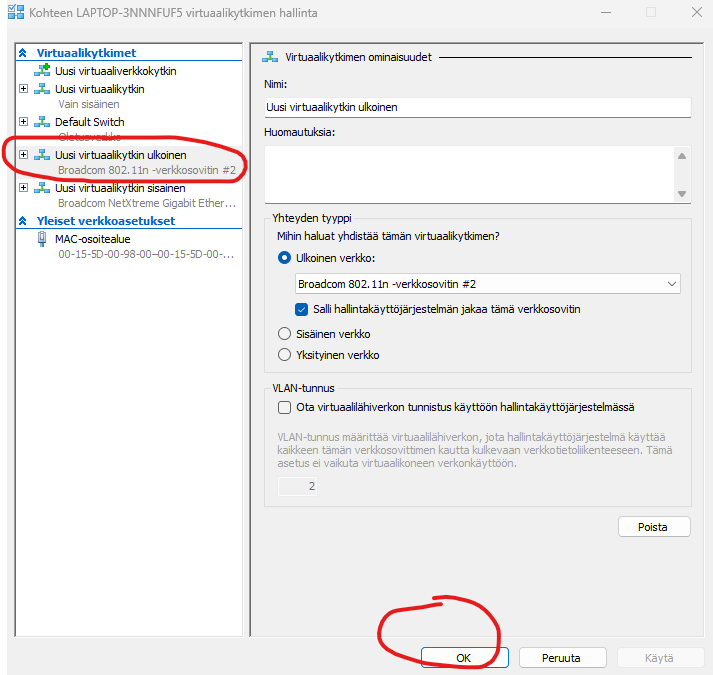Viewport: 713px width, 675px height.
Task: Click the Uusi virtuaalikytkin ulkoinen switch icon
Action: (42, 155)
